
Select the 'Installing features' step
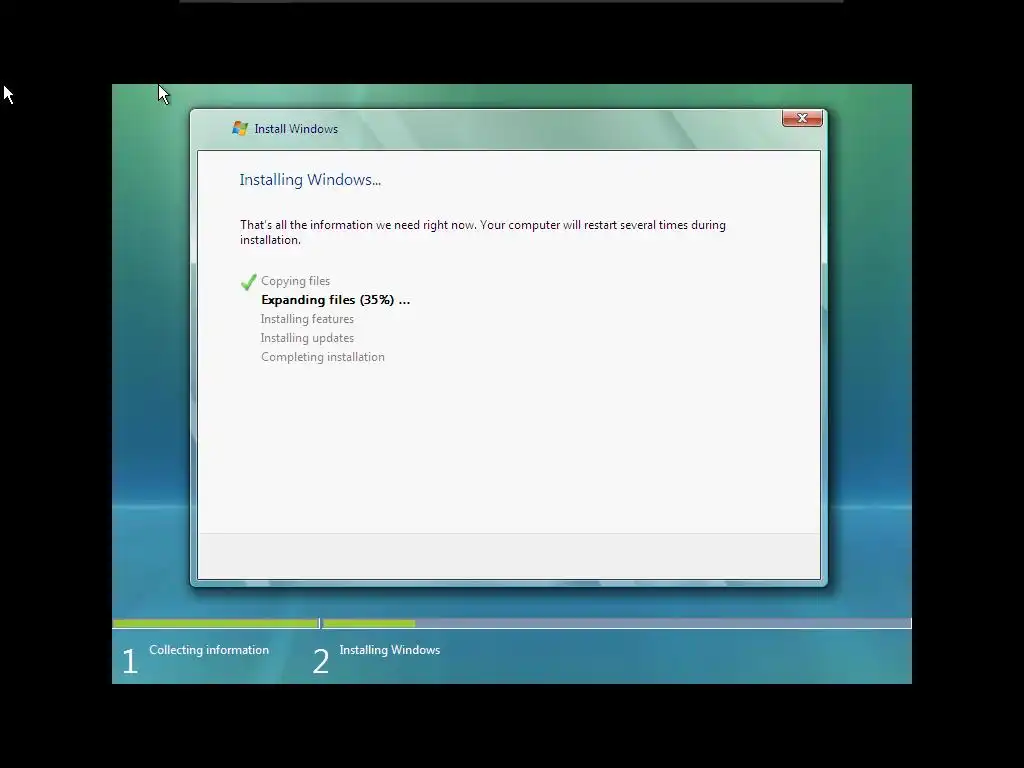click(x=307, y=319)
